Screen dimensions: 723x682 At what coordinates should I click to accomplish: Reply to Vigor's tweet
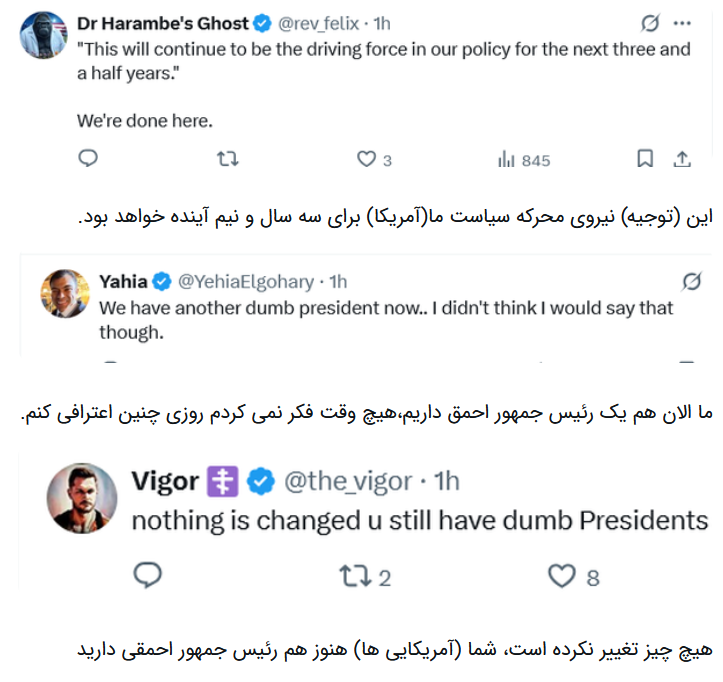[147, 574]
